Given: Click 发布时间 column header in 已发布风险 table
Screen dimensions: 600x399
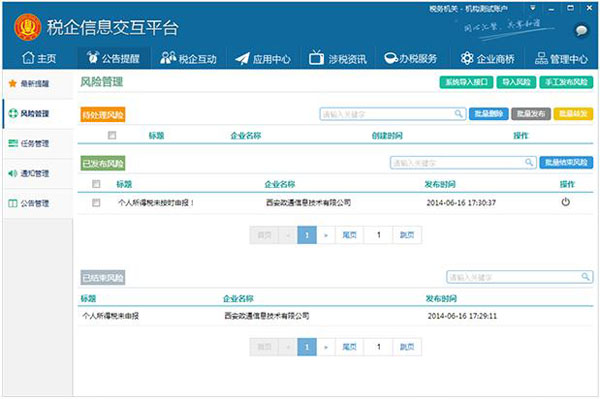Looking at the screenshot, I should [440, 184].
